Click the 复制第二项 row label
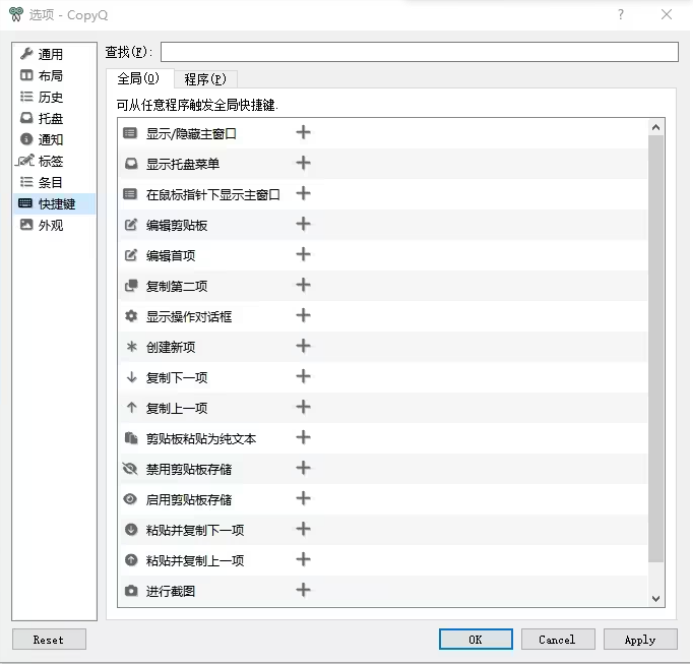The image size is (693, 667). click(x=176, y=286)
